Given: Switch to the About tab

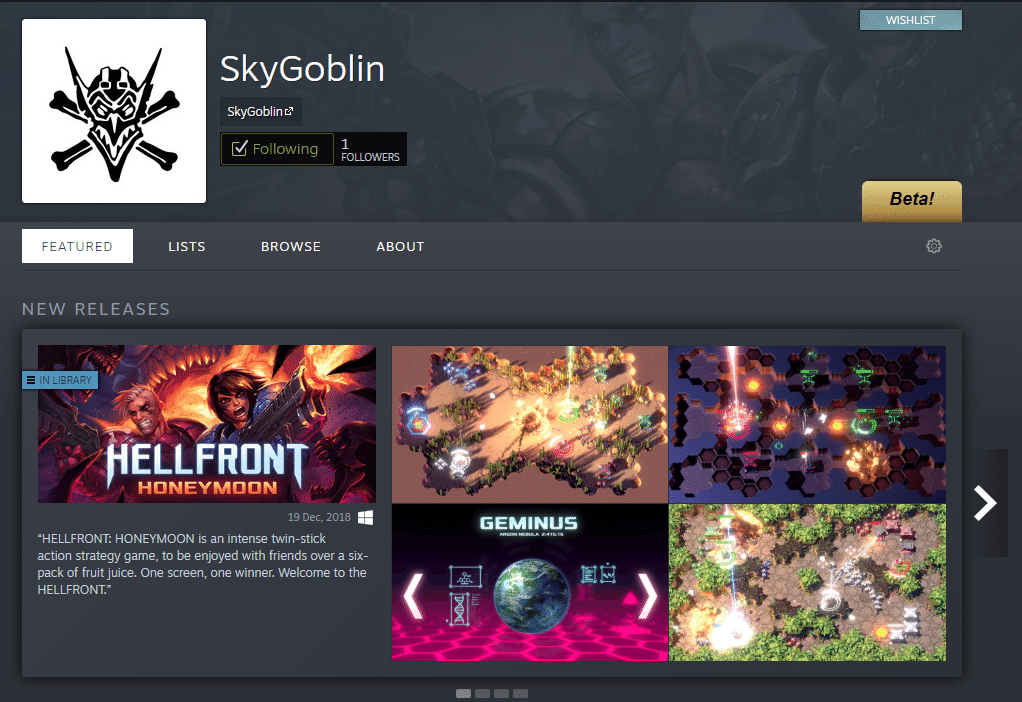Looking at the screenshot, I should click(x=400, y=246).
